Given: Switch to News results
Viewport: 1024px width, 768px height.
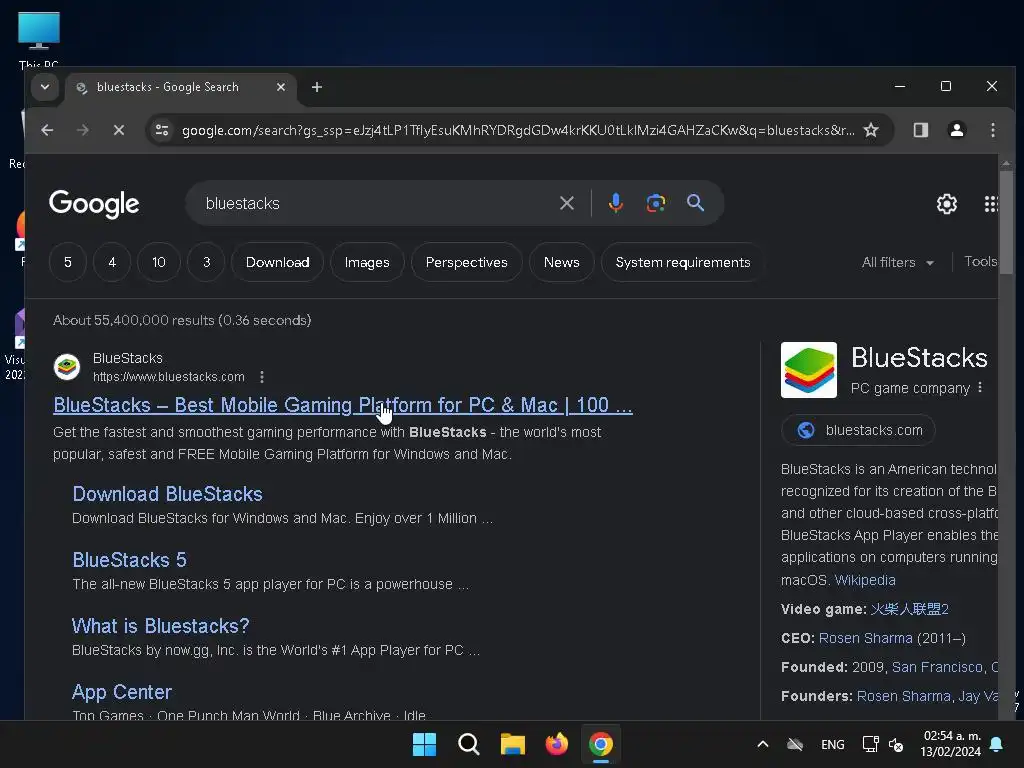Looking at the screenshot, I should tap(562, 262).
